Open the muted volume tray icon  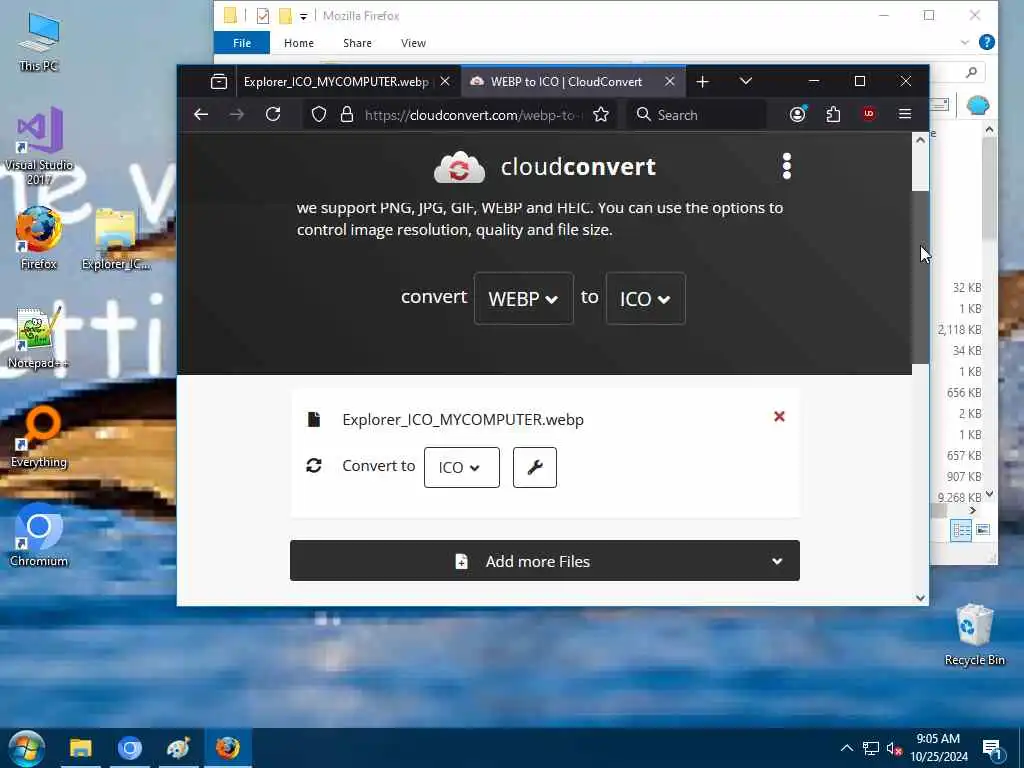[894, 748]
